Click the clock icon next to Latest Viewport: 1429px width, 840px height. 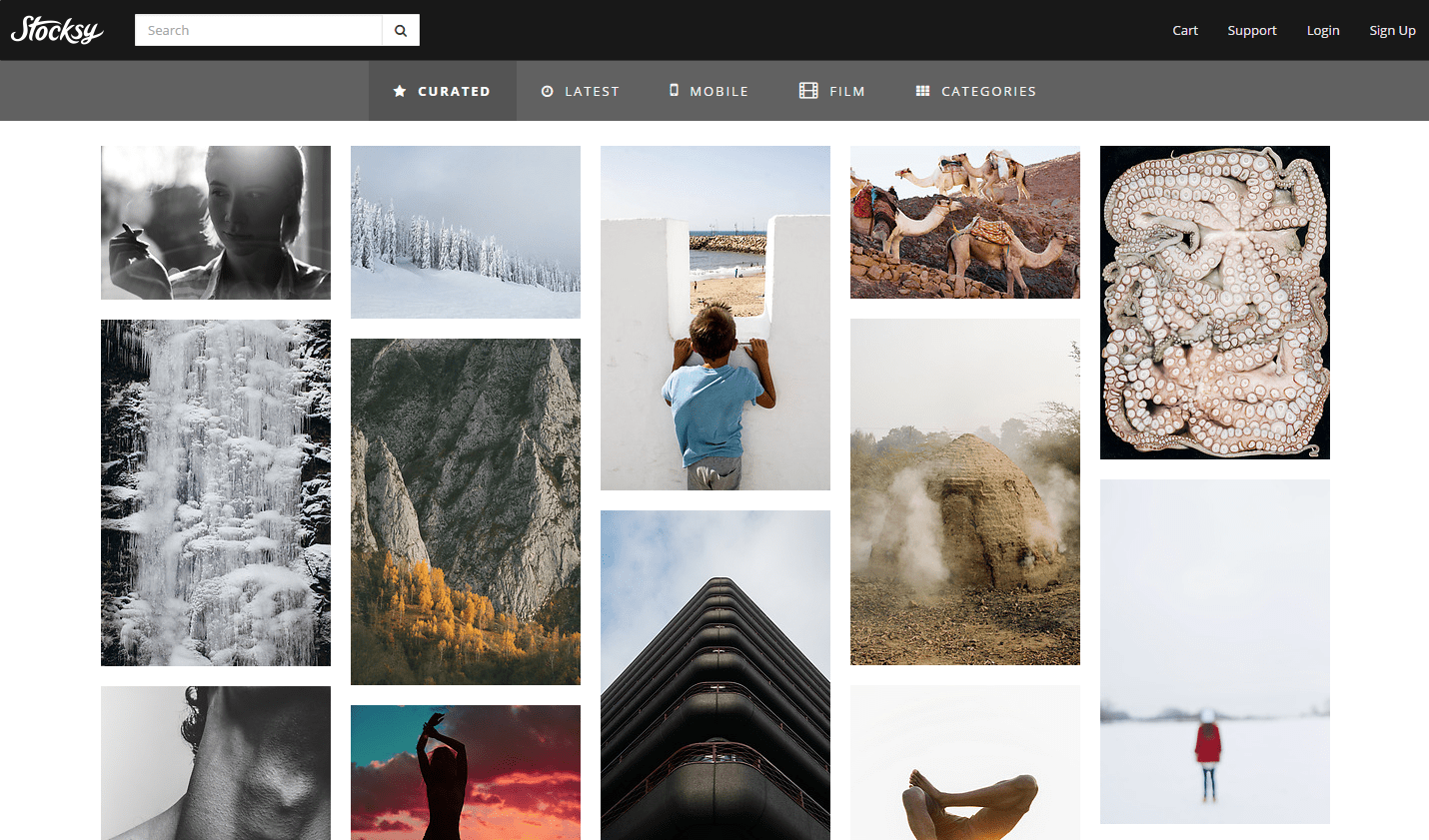click(547, 91)
